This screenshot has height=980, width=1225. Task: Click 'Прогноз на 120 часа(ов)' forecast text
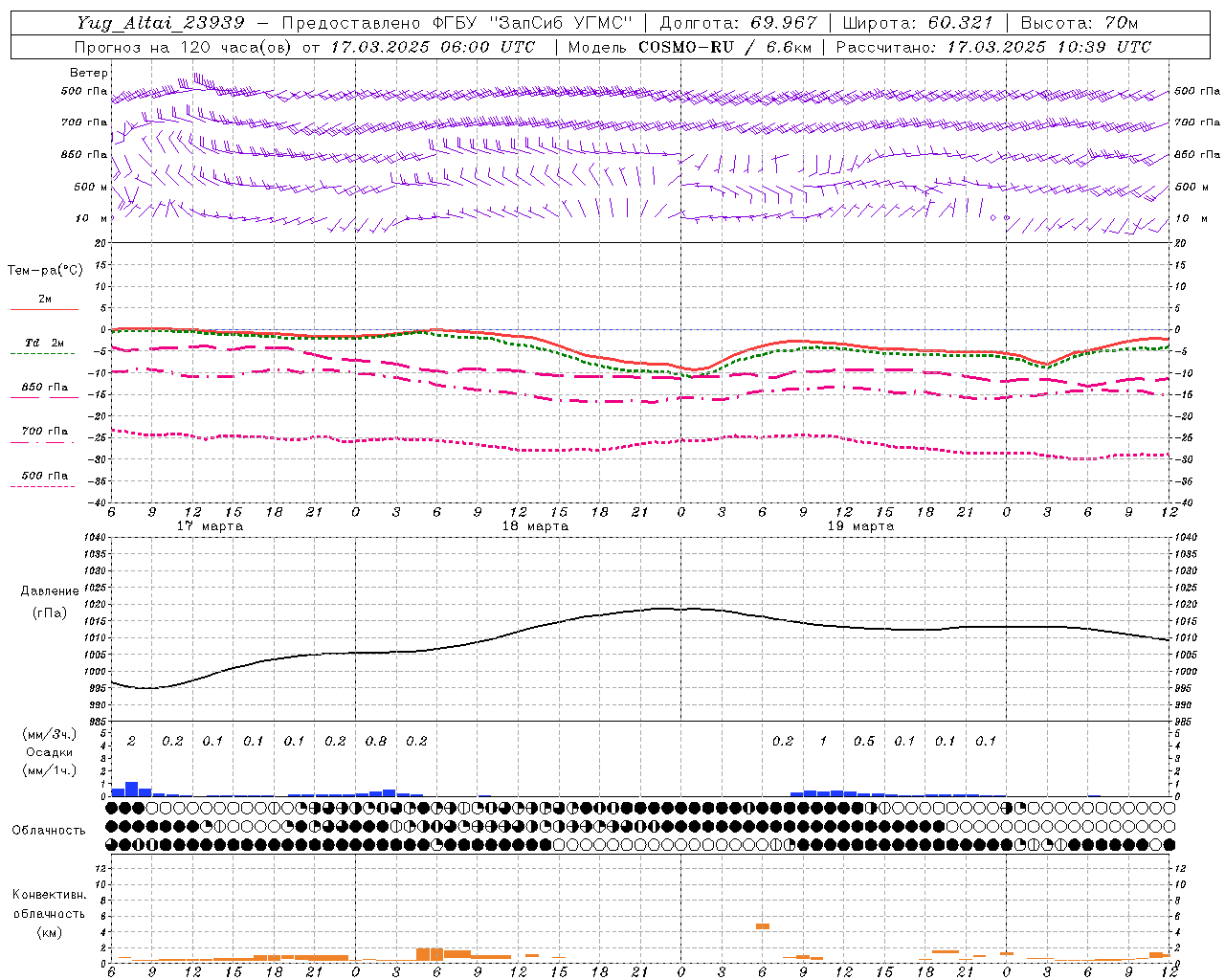(x=184, y=46)
